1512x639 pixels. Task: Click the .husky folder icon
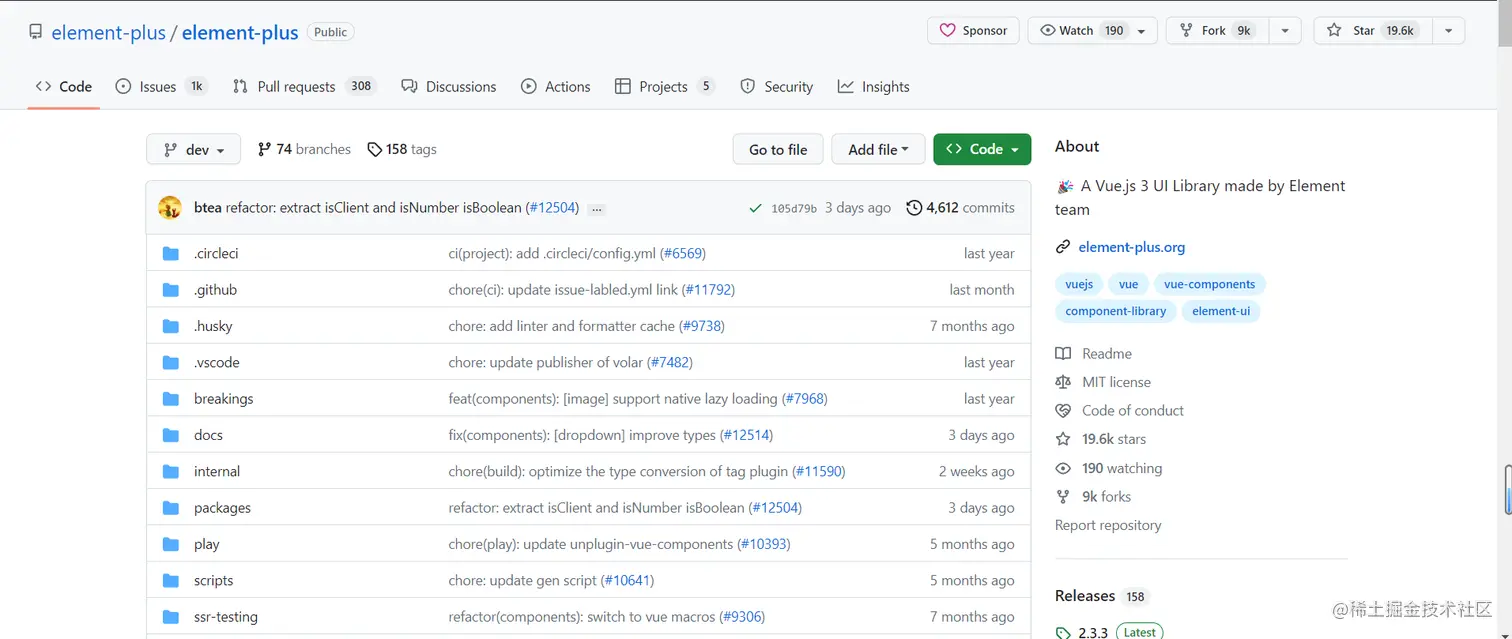[x=171, y=326]
